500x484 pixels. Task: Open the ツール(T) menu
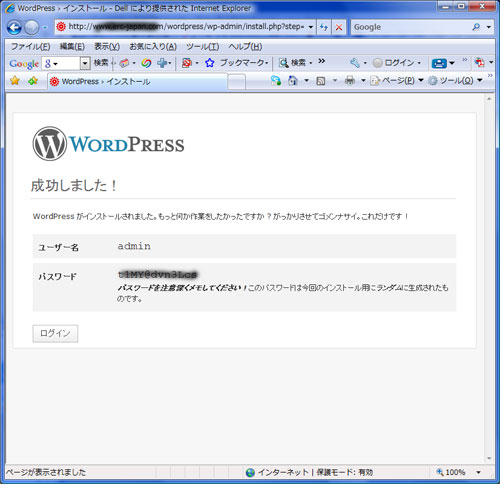coord(203,46)
